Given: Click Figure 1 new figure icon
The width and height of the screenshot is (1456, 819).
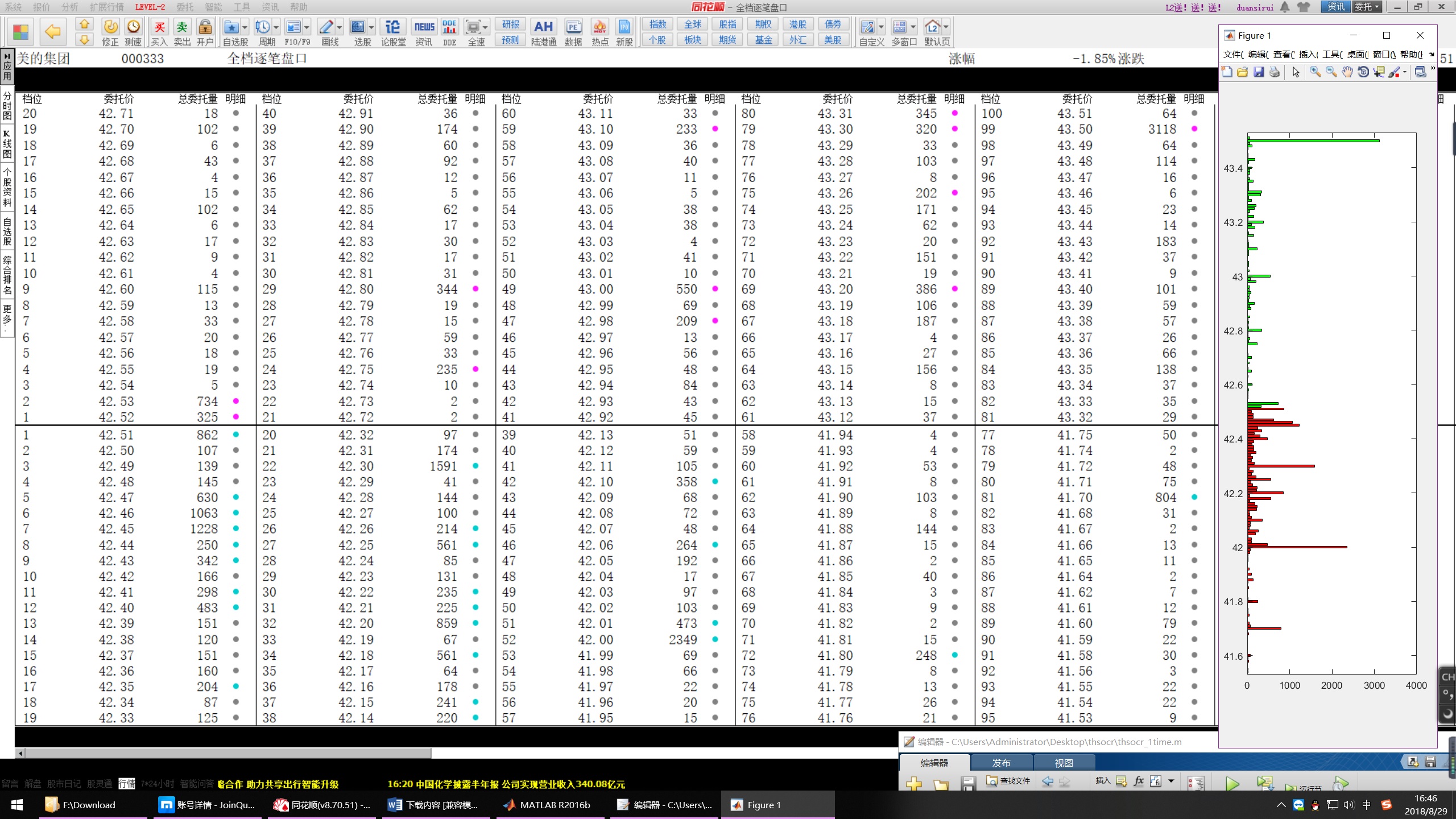Looking at the screenshot, I should [1227, 72].
